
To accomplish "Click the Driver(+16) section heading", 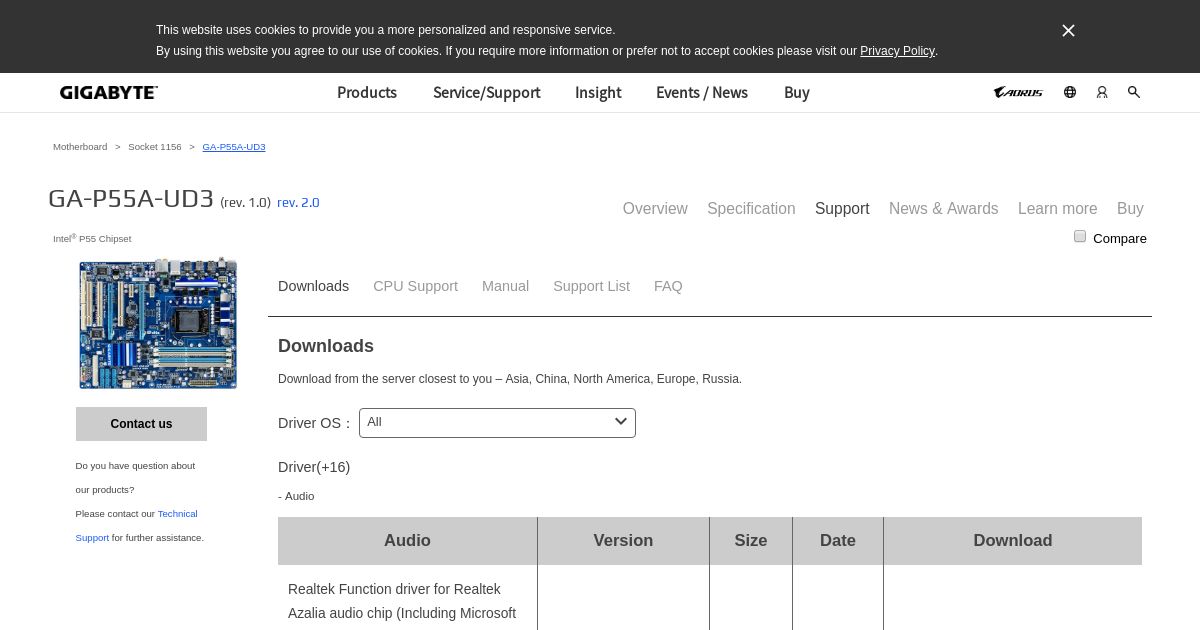I will [314, 467].
